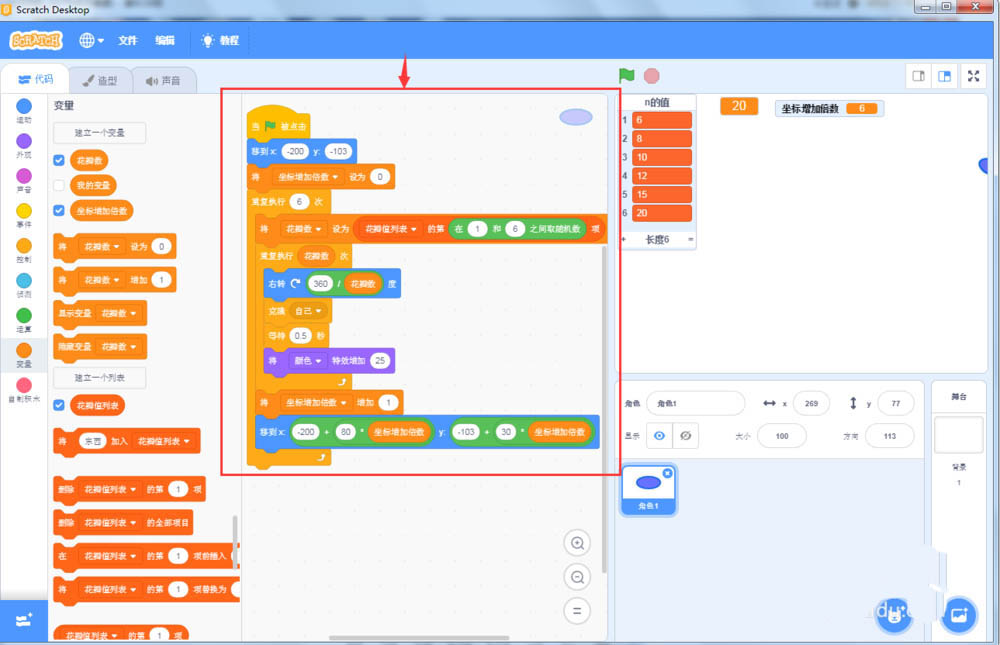Viewport: 1000px width, 645px height.
Task: Uncheck the 花瓣数 variable display checkbox
Action: (59, 159)
